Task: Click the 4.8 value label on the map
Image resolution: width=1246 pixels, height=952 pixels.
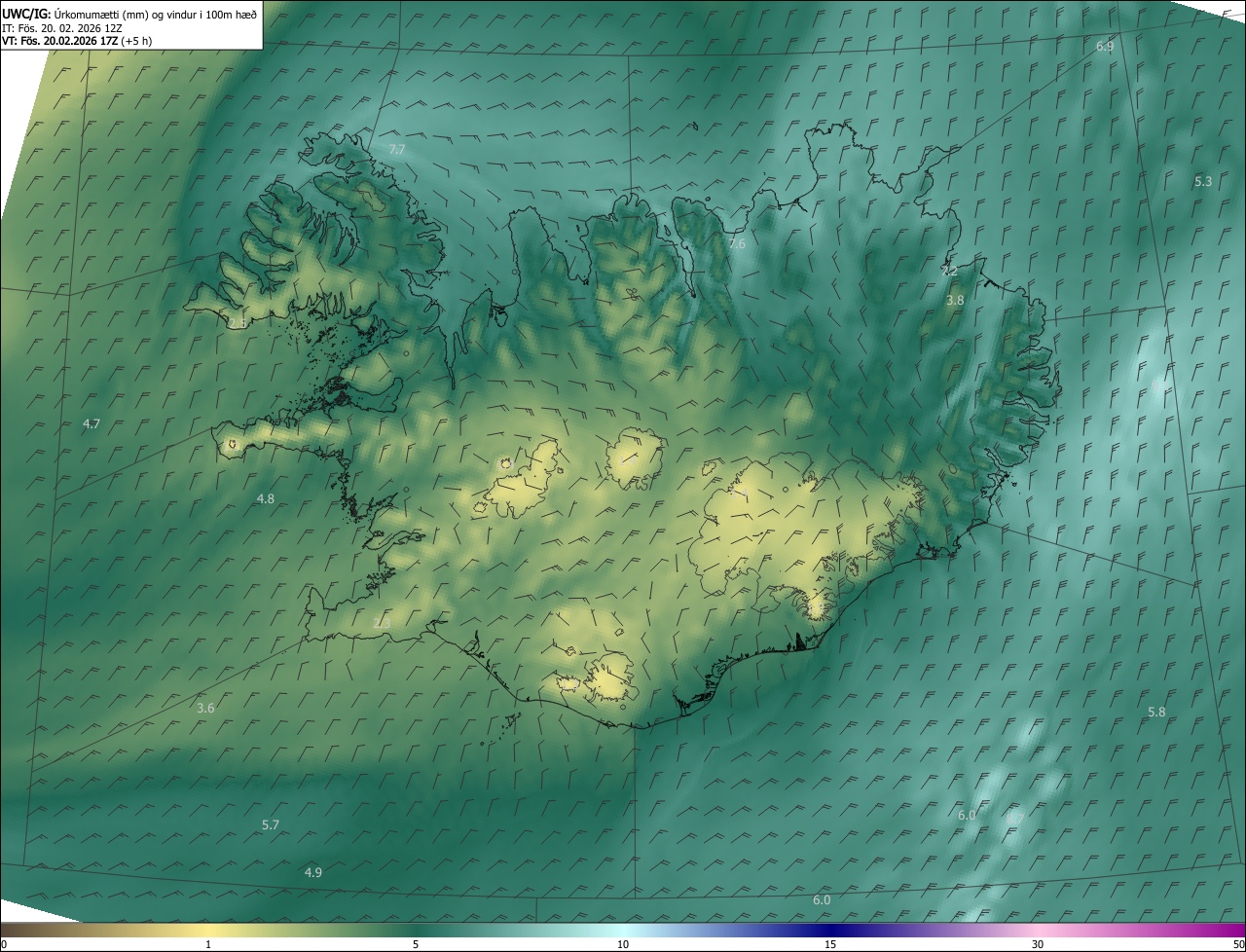Action: point(266,498)
